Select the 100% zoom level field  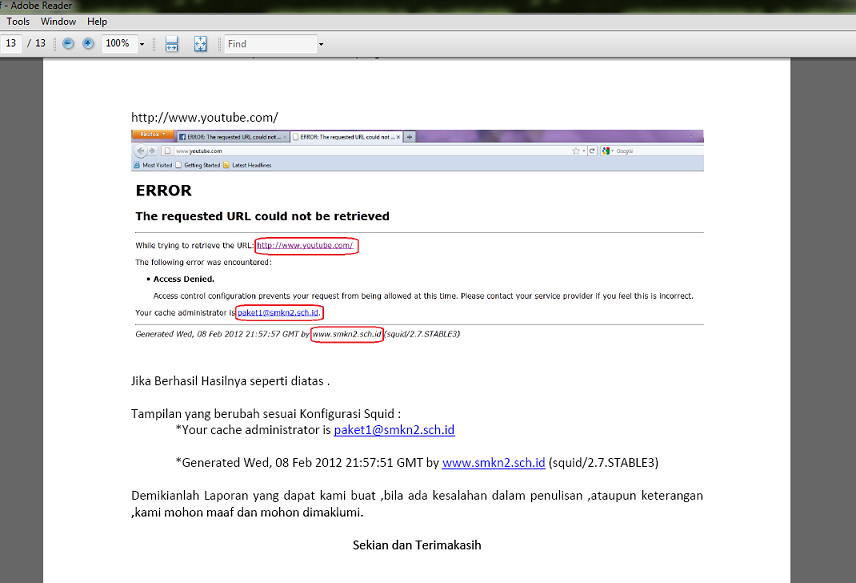click(x=116, y=43)
